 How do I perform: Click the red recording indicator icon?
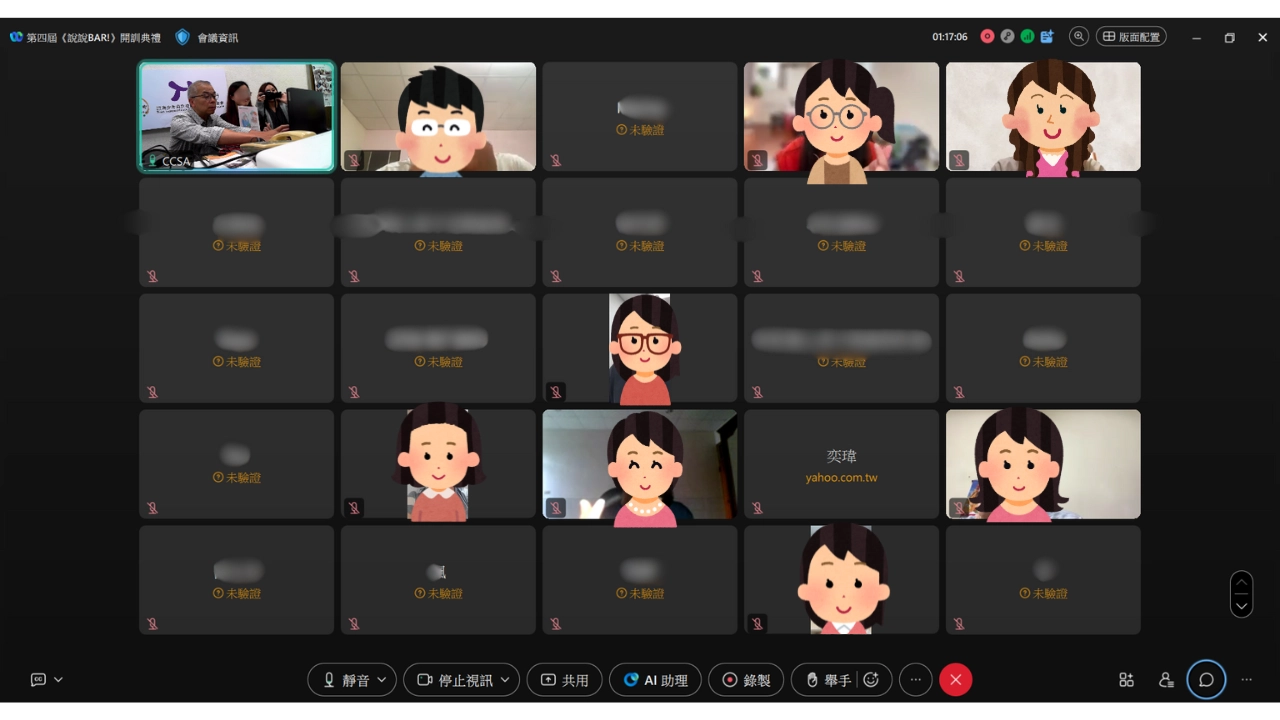coord(987,37)
